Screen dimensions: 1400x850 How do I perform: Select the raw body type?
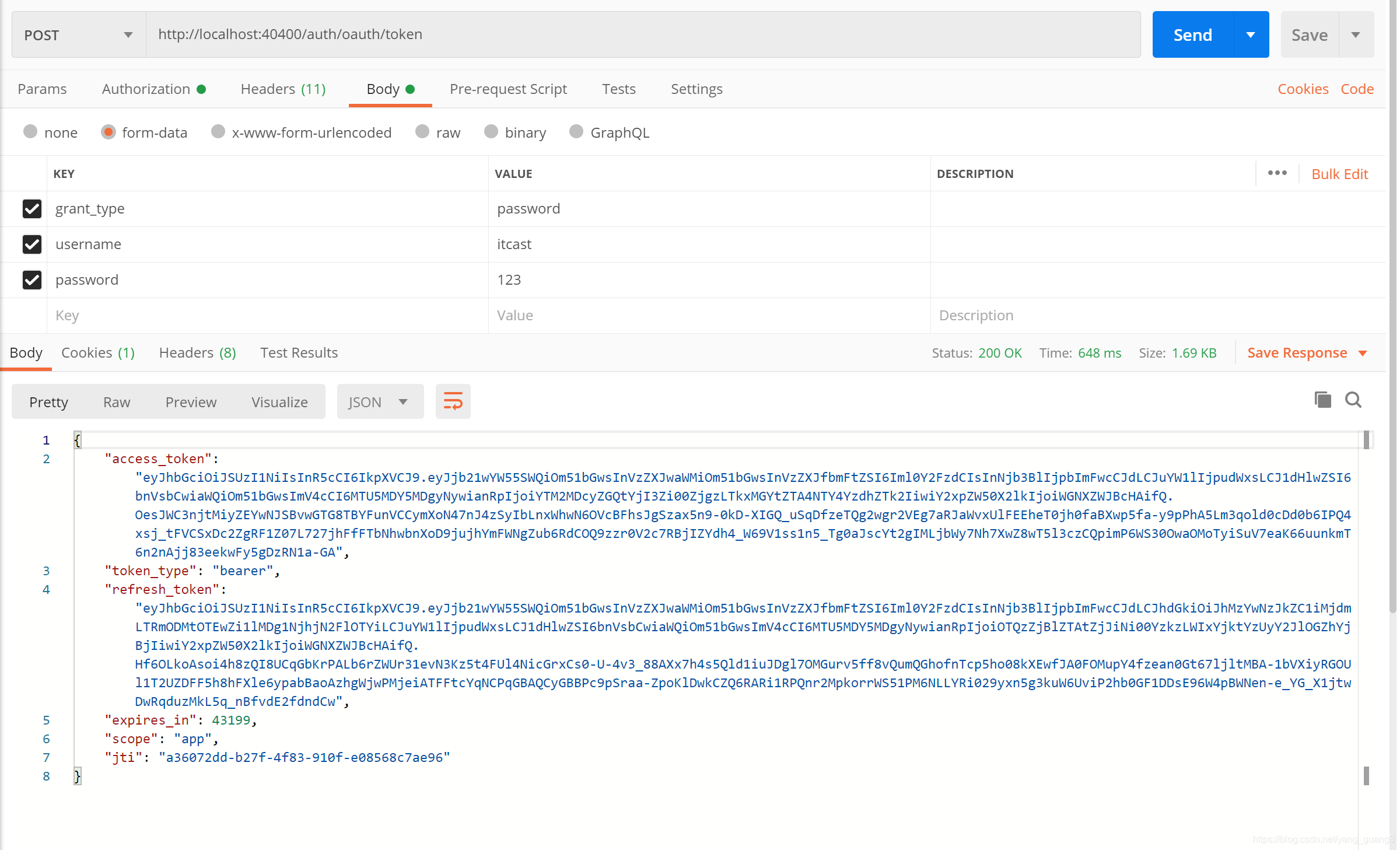click(x=422, y=132)
